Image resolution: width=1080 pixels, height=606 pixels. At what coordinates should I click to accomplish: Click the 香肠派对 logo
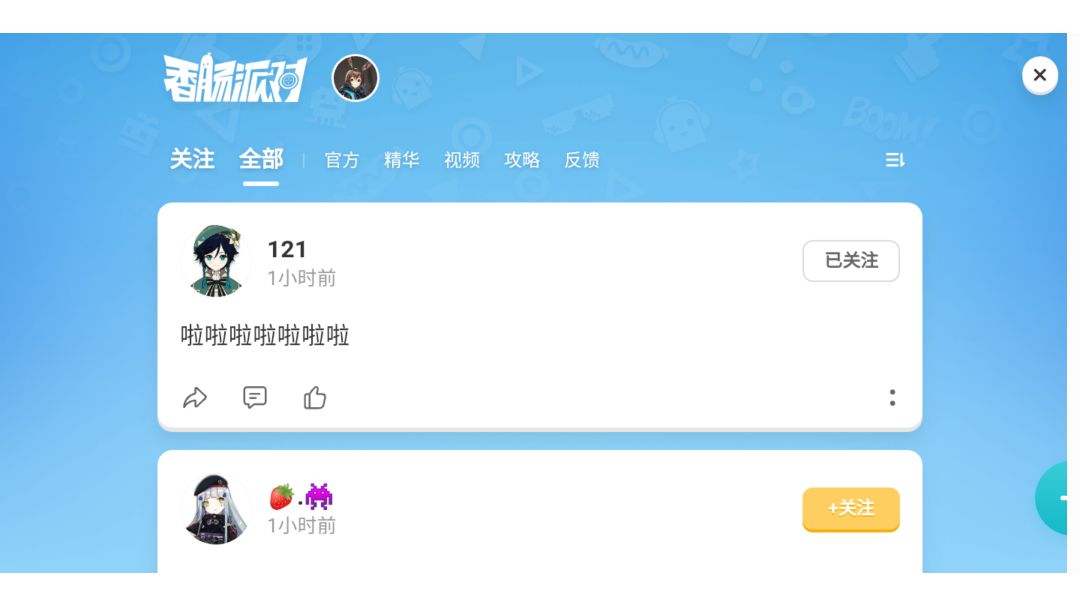coord(235,78)
